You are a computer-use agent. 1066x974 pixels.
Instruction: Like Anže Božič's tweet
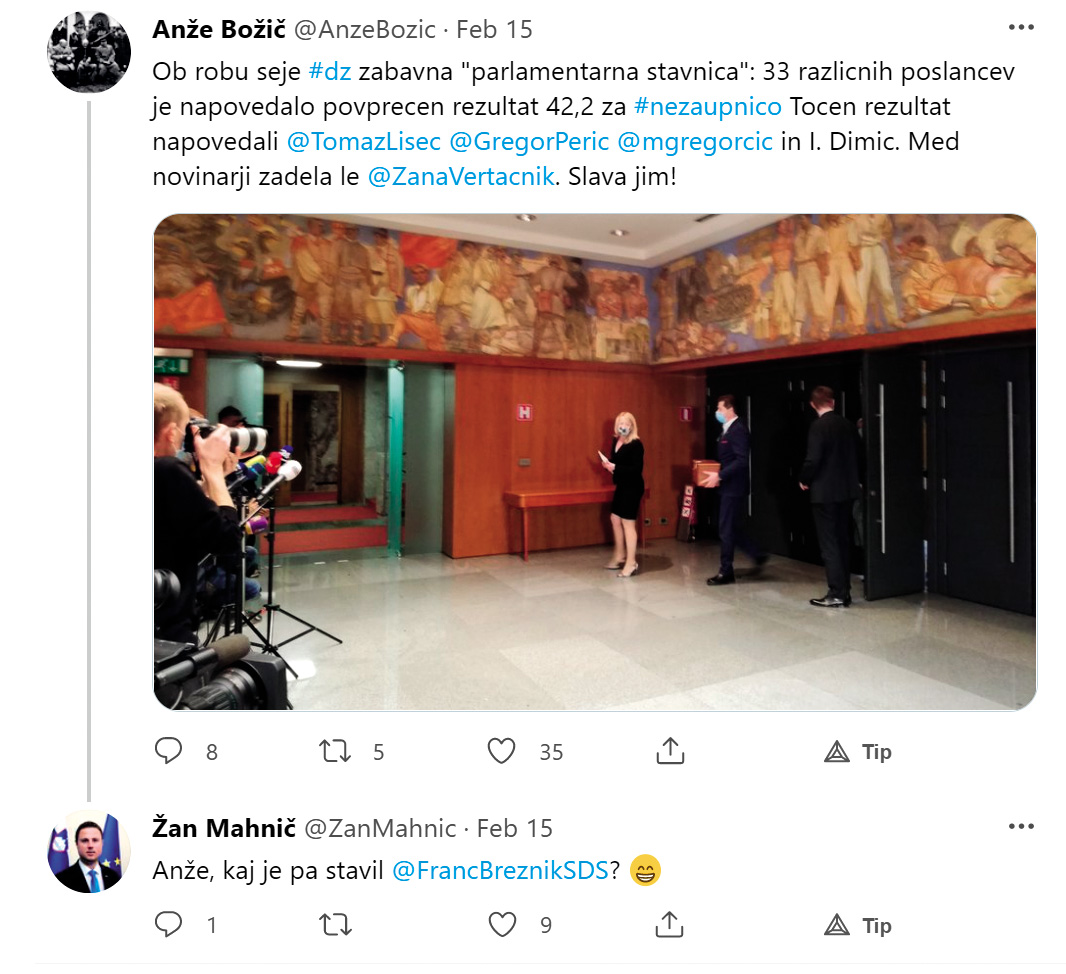click(502, 751)
